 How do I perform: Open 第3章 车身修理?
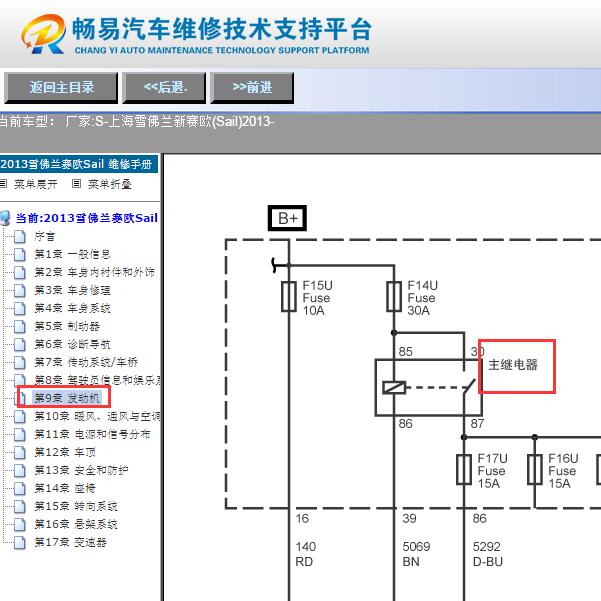(72, 291)
